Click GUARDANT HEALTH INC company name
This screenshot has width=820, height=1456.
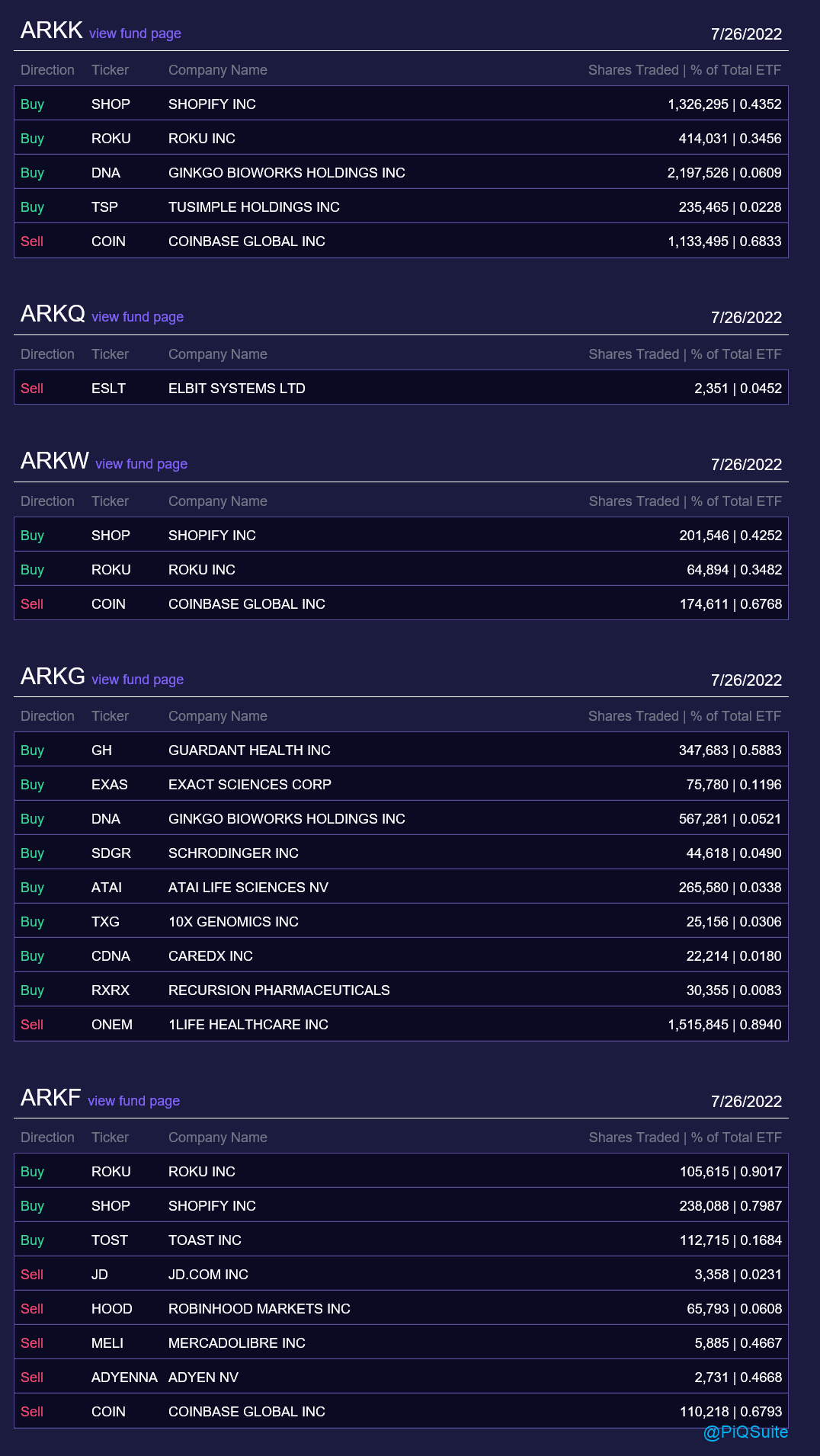249,750
